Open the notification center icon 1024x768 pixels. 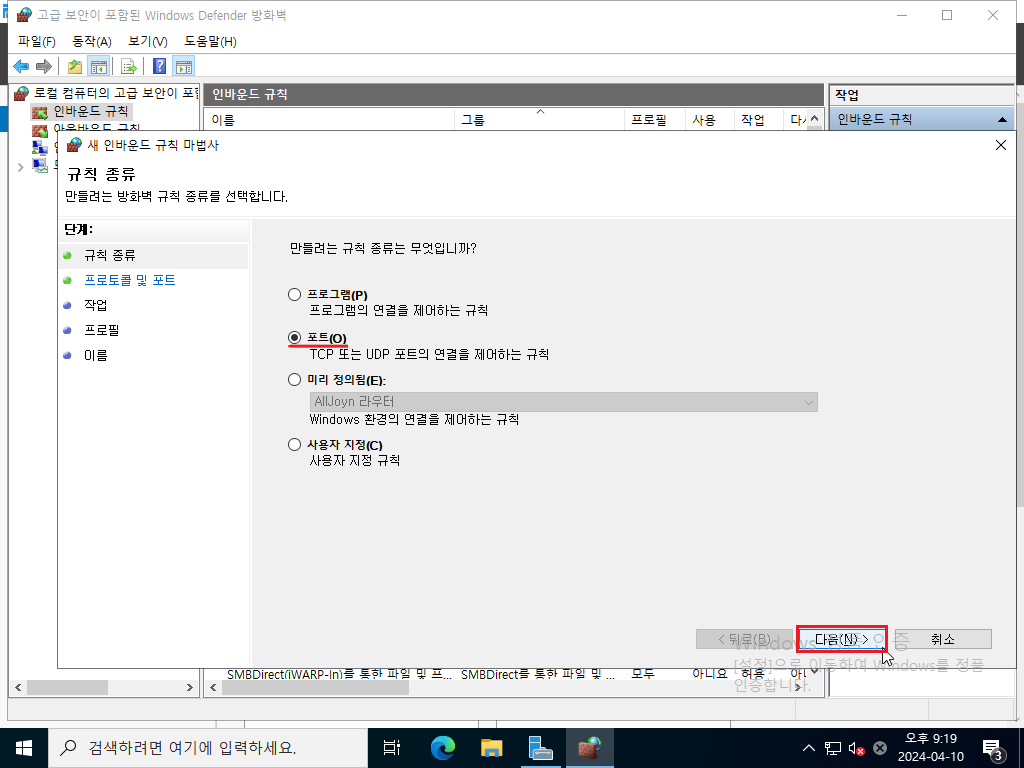pos(993,749)
